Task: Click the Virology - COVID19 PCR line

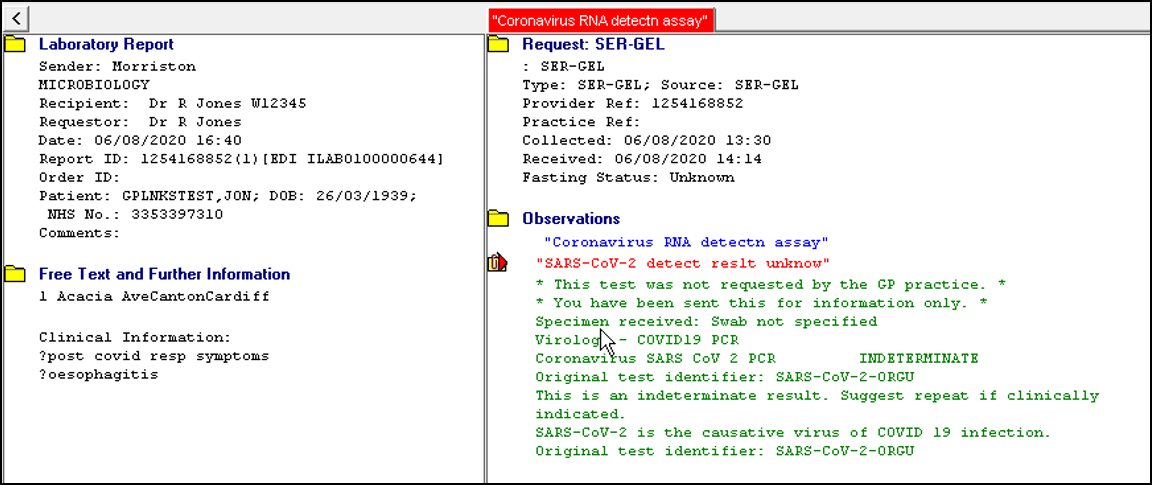Action: click(x=637, y=340)
